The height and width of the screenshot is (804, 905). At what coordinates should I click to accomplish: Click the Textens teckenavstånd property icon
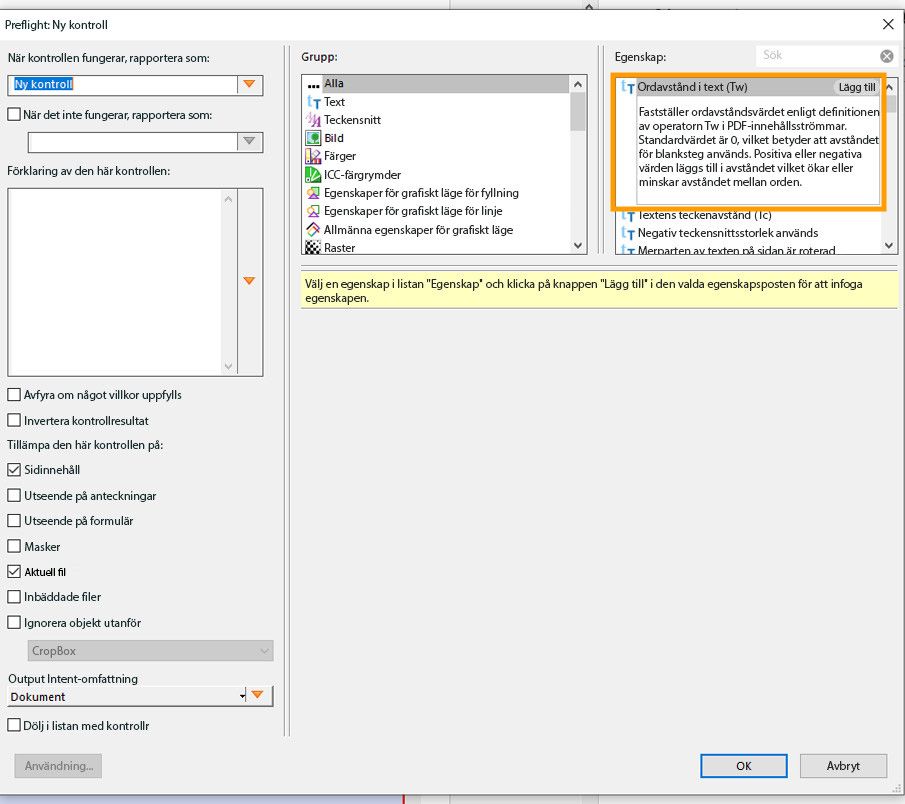click(x=627, y=216)
